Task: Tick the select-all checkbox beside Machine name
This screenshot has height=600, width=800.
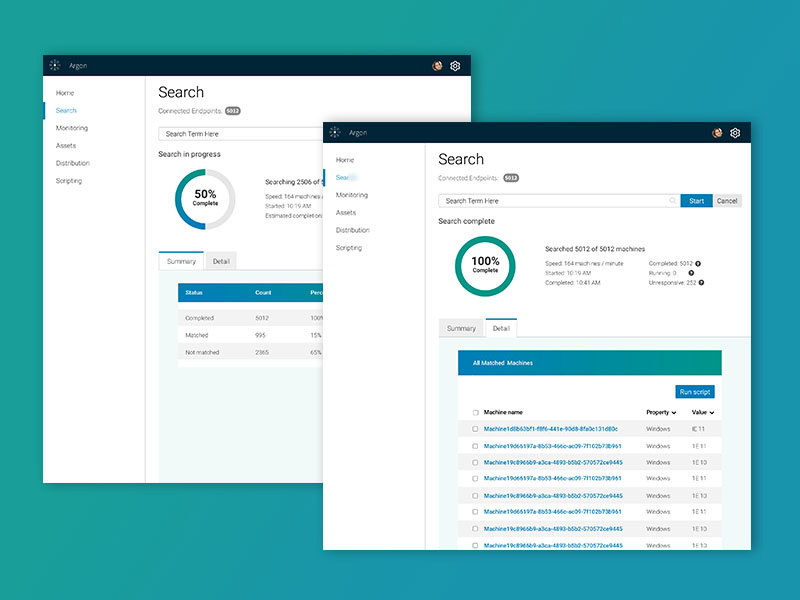Action: [476, 412]
